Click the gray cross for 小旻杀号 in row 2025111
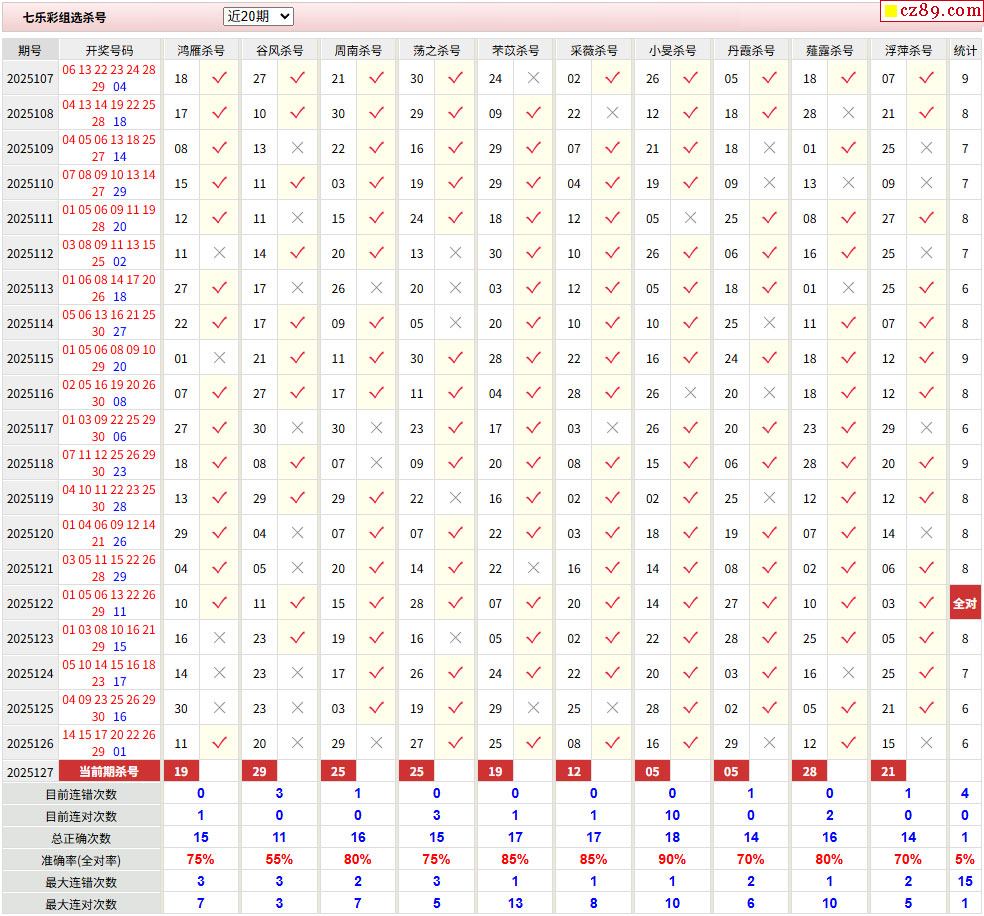The image size is (984, 916). click(x=690, y=218)
